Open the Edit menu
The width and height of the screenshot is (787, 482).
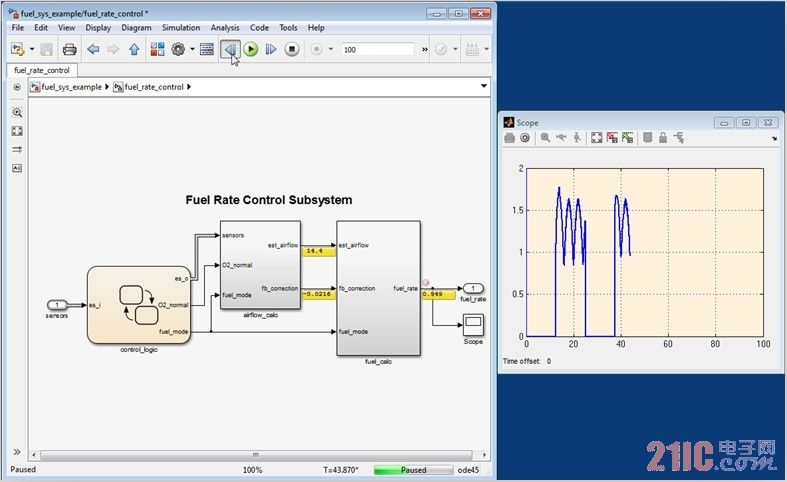pyautogui.click(x=41, y=28)
